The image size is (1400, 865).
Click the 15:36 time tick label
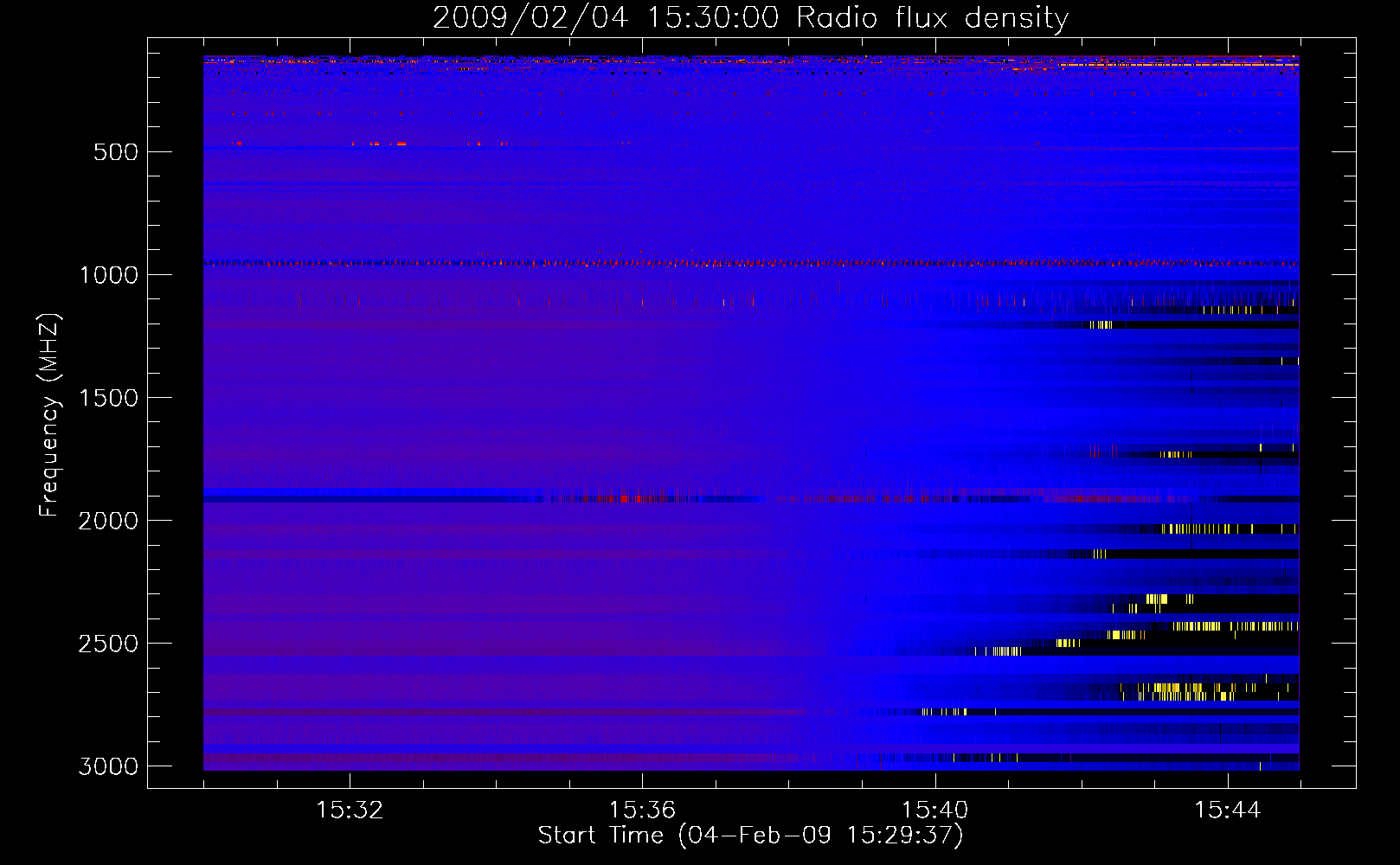[642, 810]
